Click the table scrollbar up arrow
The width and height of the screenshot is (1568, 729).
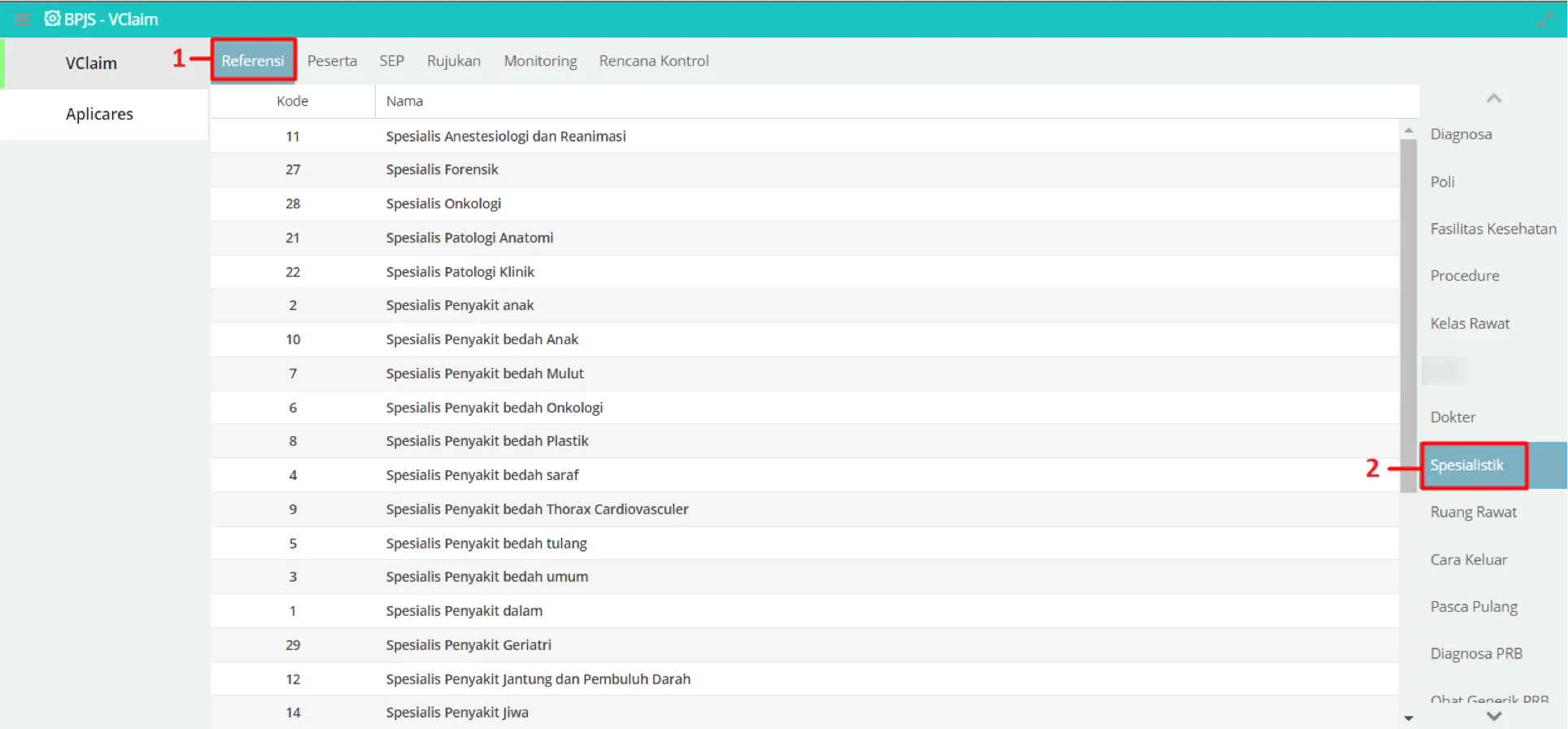(1409, 130)
